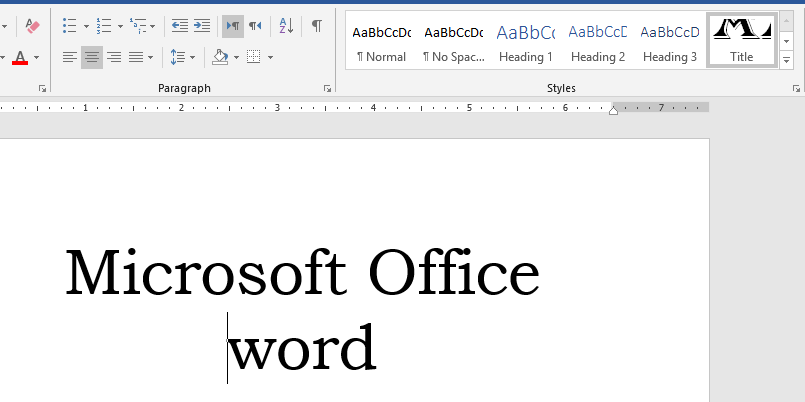Viewport: 805px width, 402px height.
Task: Open the Font Color dropdown arrow
Action: 36,58
